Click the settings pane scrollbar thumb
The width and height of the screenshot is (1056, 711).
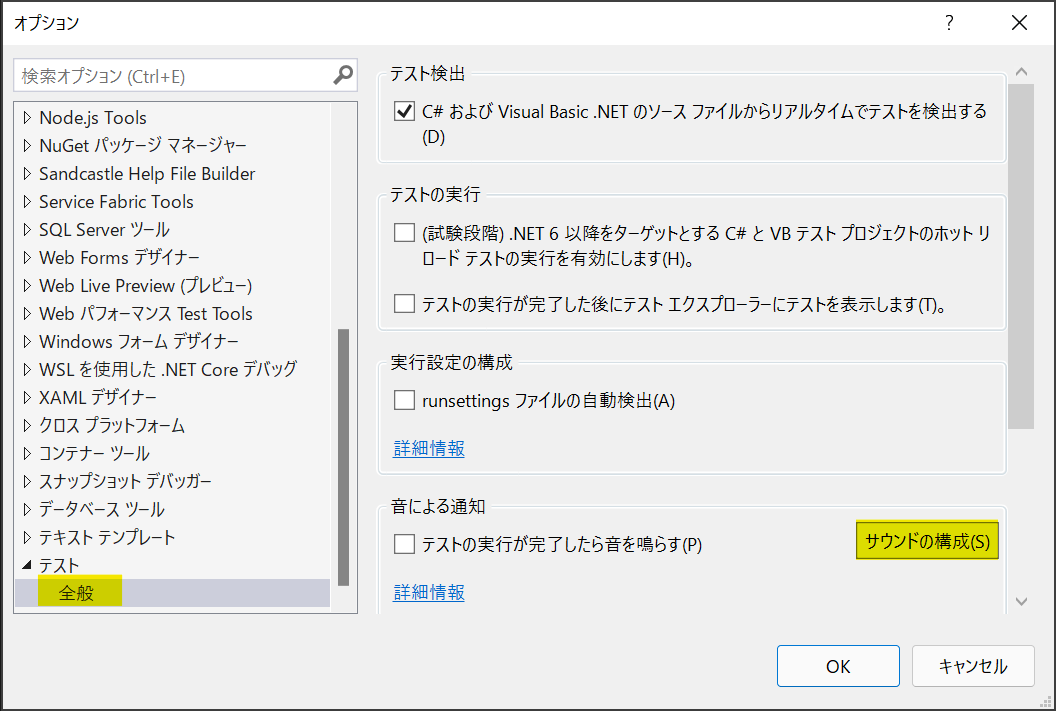1021,256
